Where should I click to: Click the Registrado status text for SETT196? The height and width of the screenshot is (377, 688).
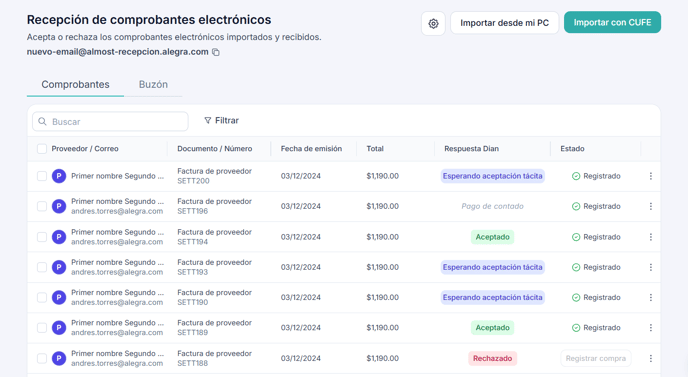pos(602,206)
